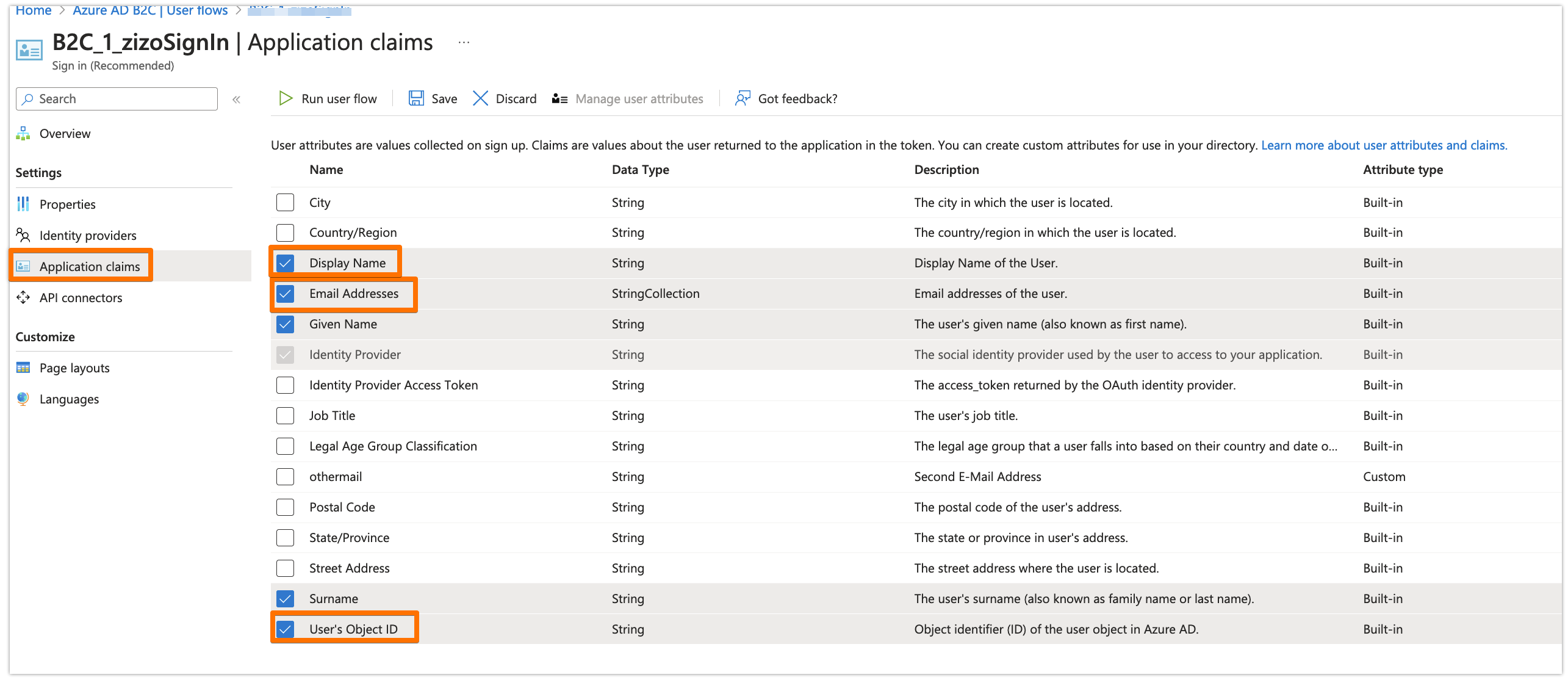Click the Properties bars icon
The width and height of the screenshot is (1568, 680).
(x=23, y=204)
